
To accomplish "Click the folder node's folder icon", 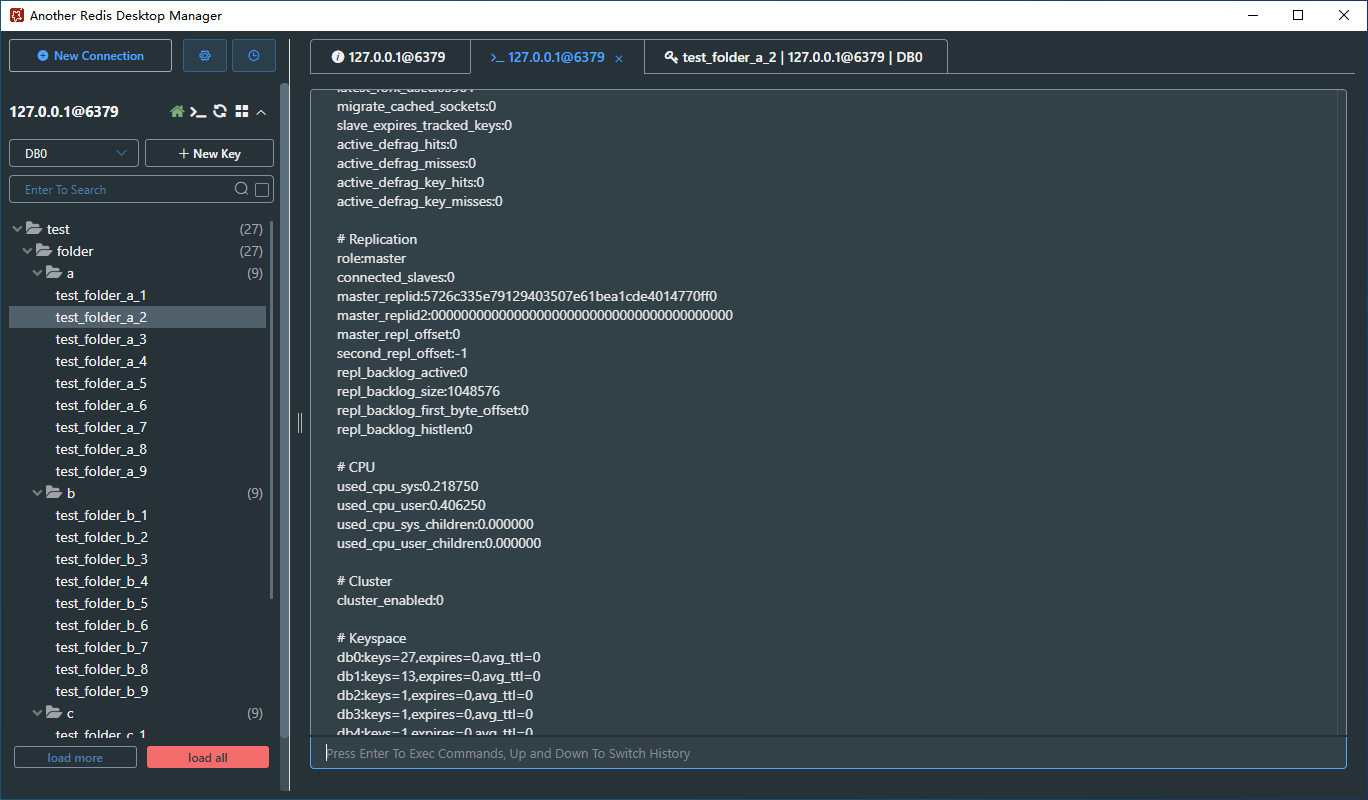I will click(44, 251).
